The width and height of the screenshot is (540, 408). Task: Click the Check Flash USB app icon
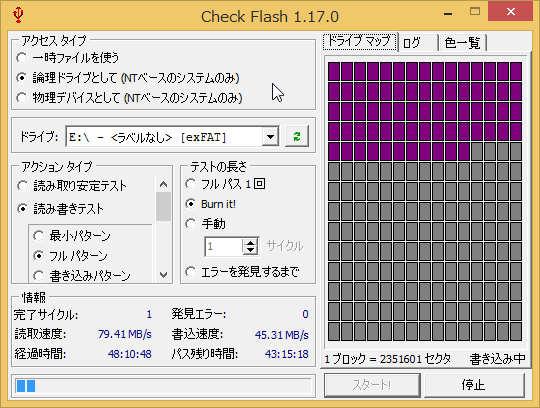click(x=18, y=15)
